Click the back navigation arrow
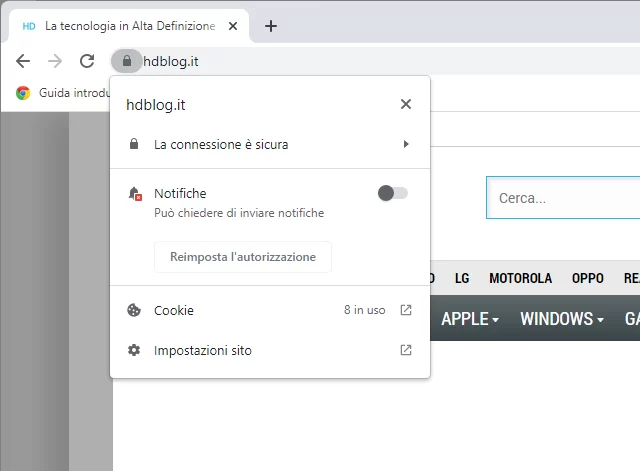The height and width of the screenshot is (471, 640). [x=23, y=61]
